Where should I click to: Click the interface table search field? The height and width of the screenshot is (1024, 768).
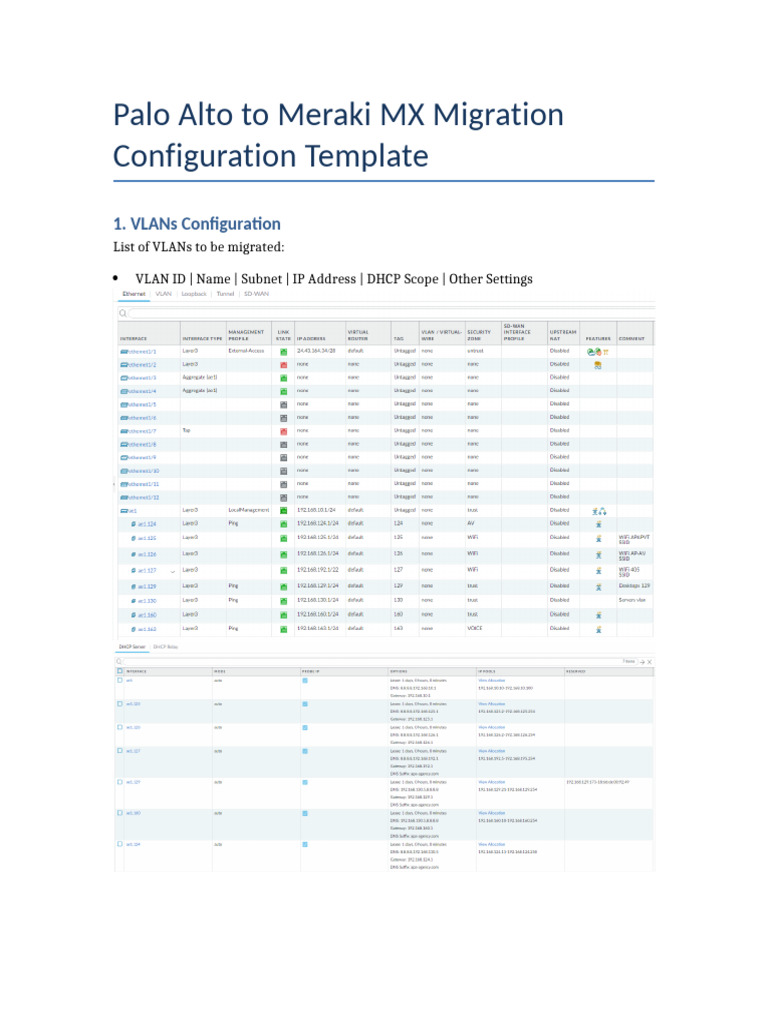click(x=391, y=313)
